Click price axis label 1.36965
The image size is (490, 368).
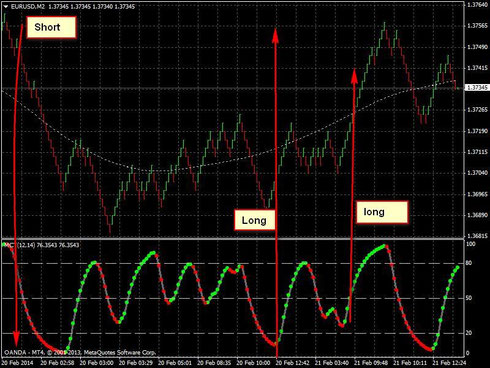pos(477,194)
